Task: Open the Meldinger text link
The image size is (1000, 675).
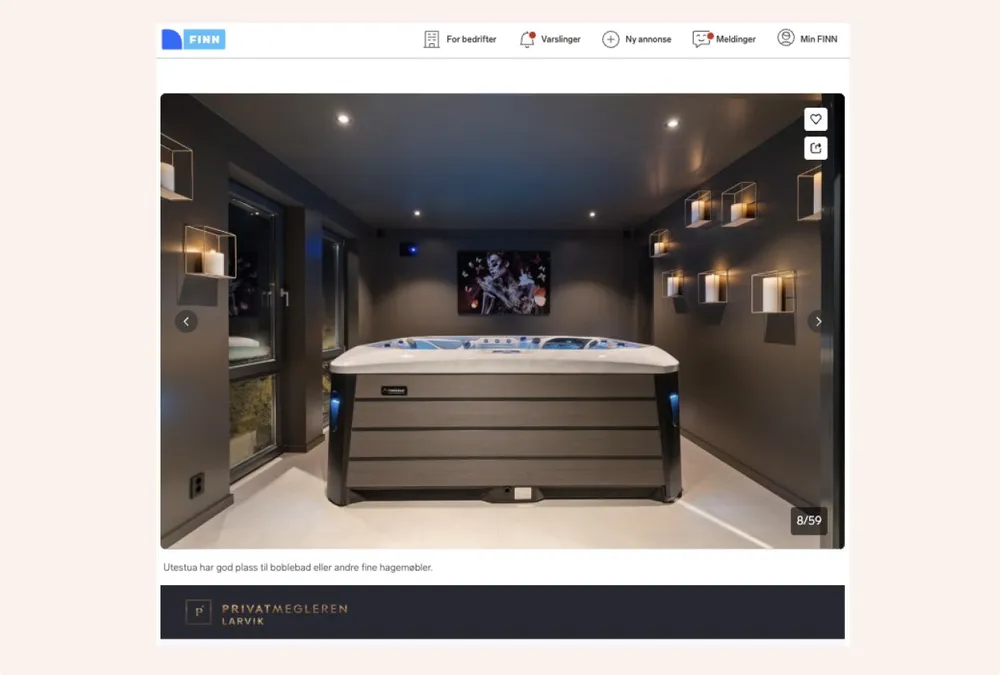Action: [736, 39]
